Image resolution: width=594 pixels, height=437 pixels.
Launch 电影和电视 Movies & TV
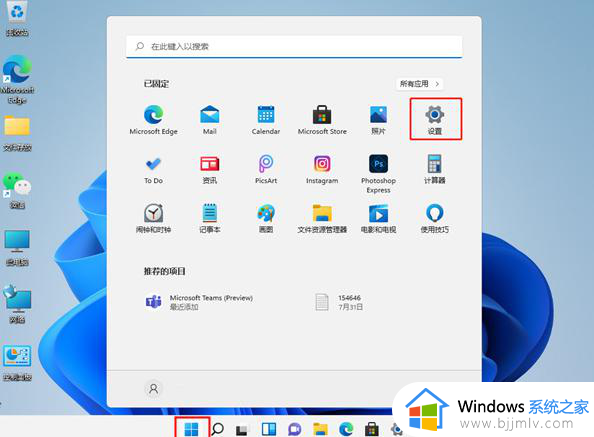[x=378, y=218]
